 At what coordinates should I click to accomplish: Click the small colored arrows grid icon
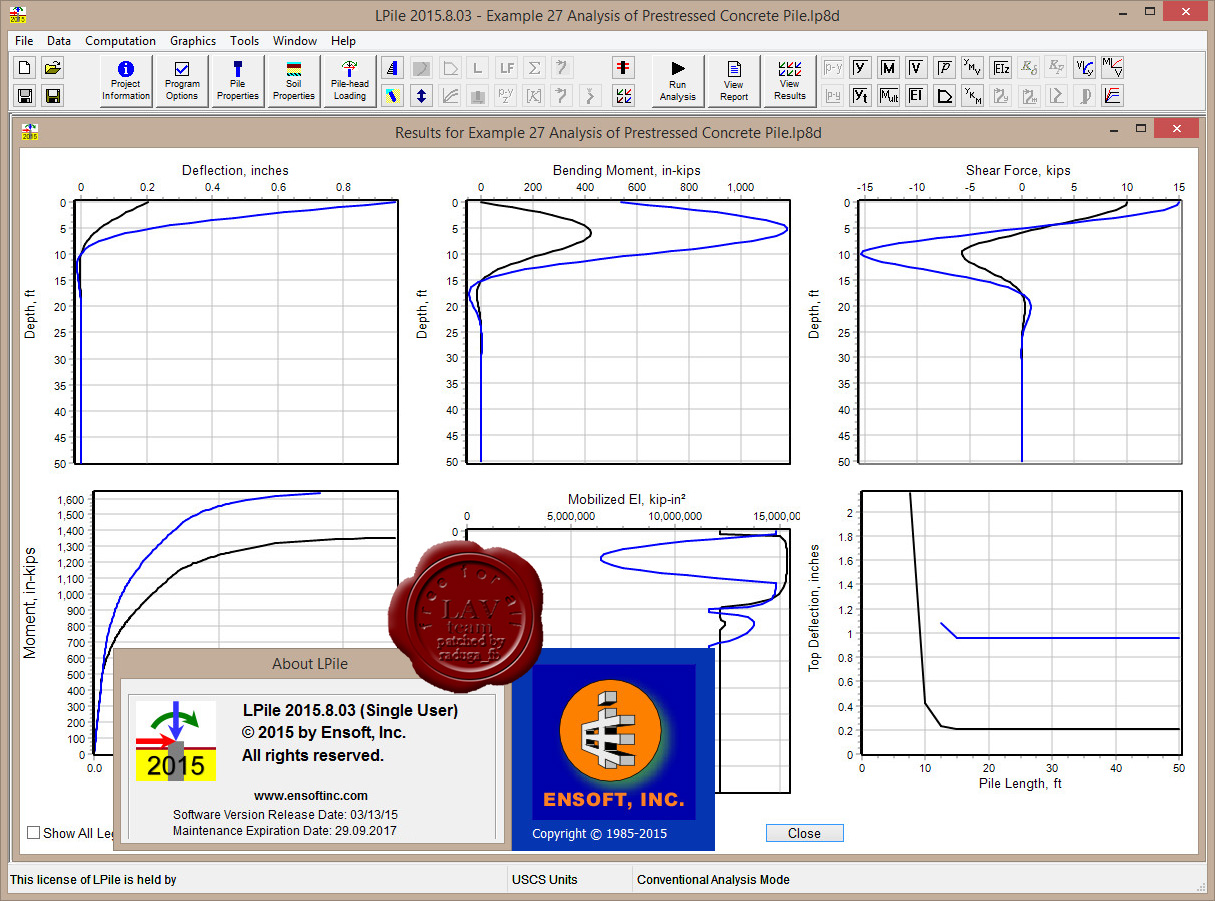coord(624,96)
